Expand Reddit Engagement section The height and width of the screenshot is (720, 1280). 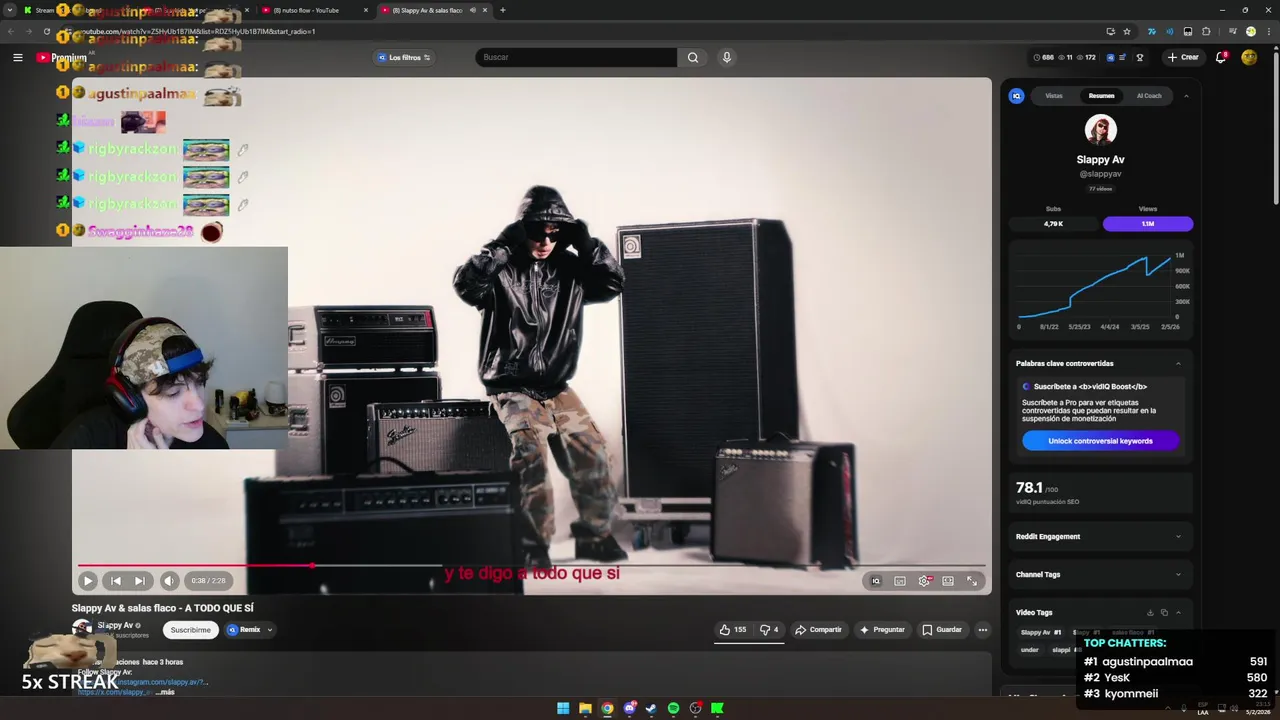(x=1100, y=537)
